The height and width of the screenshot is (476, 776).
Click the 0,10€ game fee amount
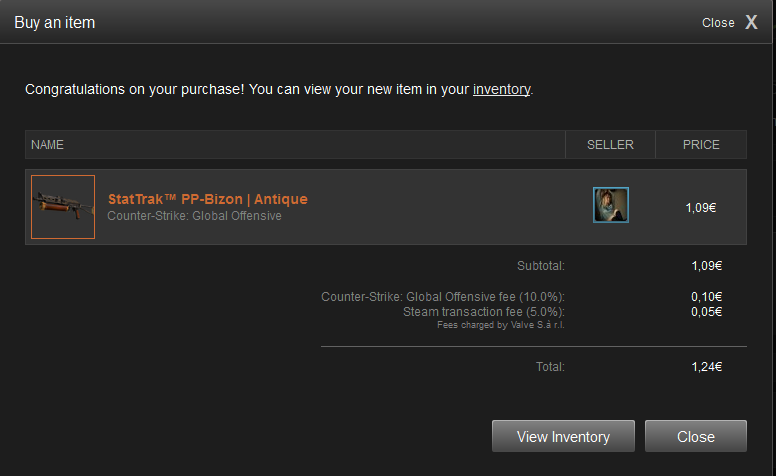pyautogui.click(x=706, y=297)
